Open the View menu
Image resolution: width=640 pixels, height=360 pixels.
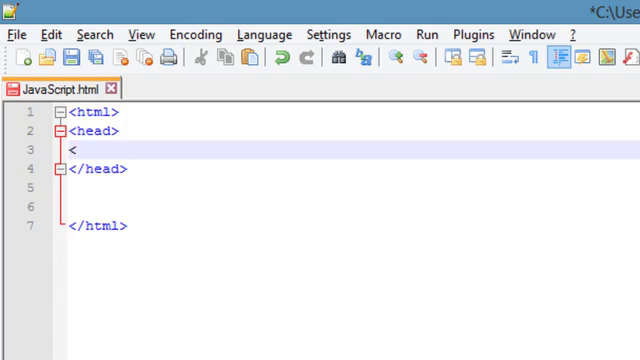(142, 35)
